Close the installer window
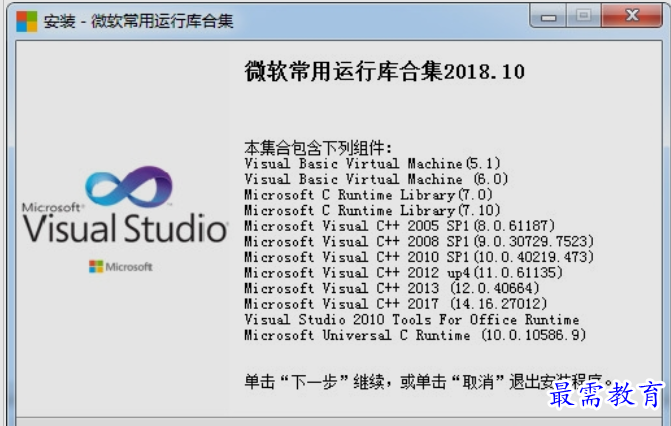This screenshot has width=671, height=426. point(632,16)
